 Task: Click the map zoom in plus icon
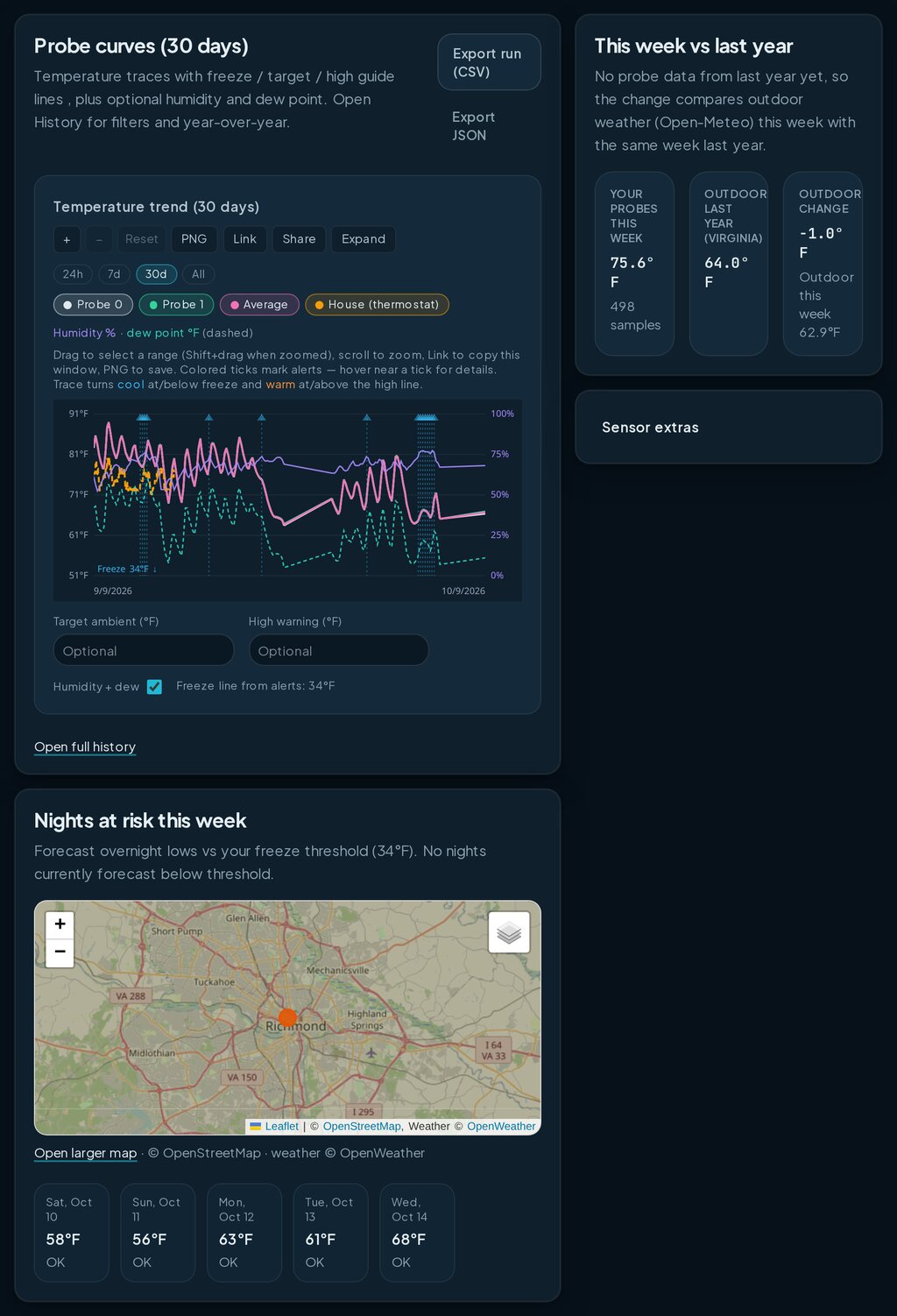(x=60, y=924)
